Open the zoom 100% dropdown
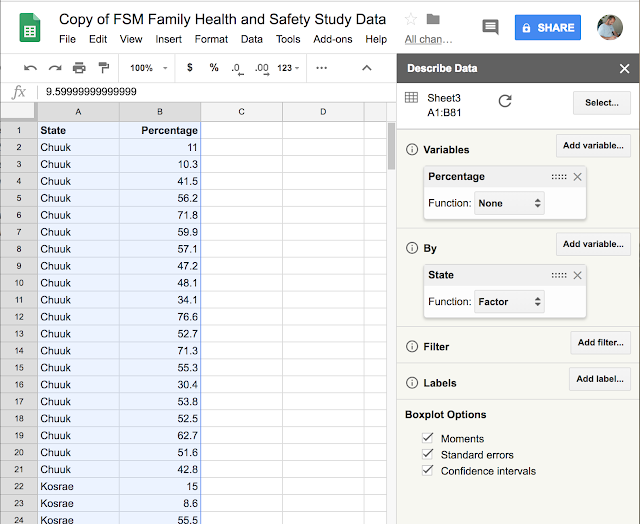640x524 pixels. pos(148,68)
